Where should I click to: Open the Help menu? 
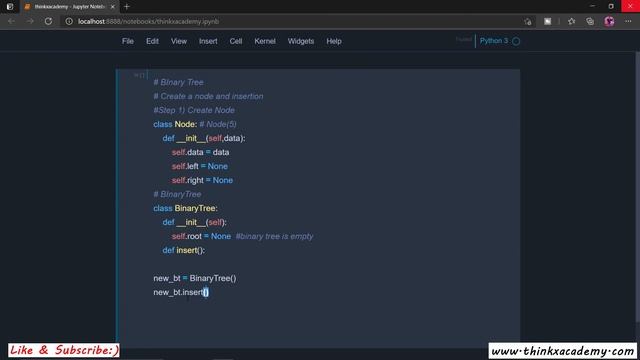click(334, 41)
